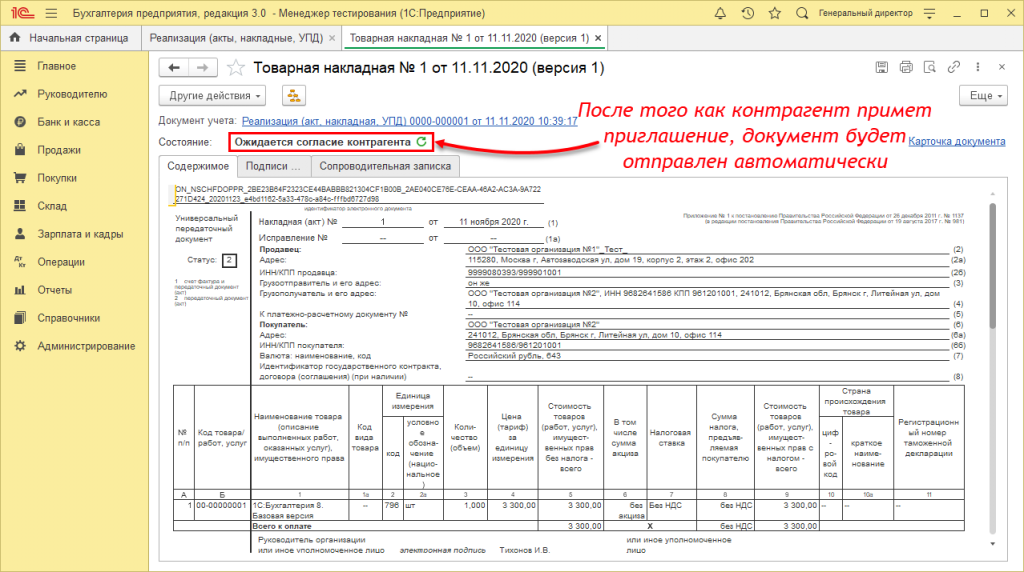
Task: Expand Другие действия dropdown
Action: (x=212, y=95)
